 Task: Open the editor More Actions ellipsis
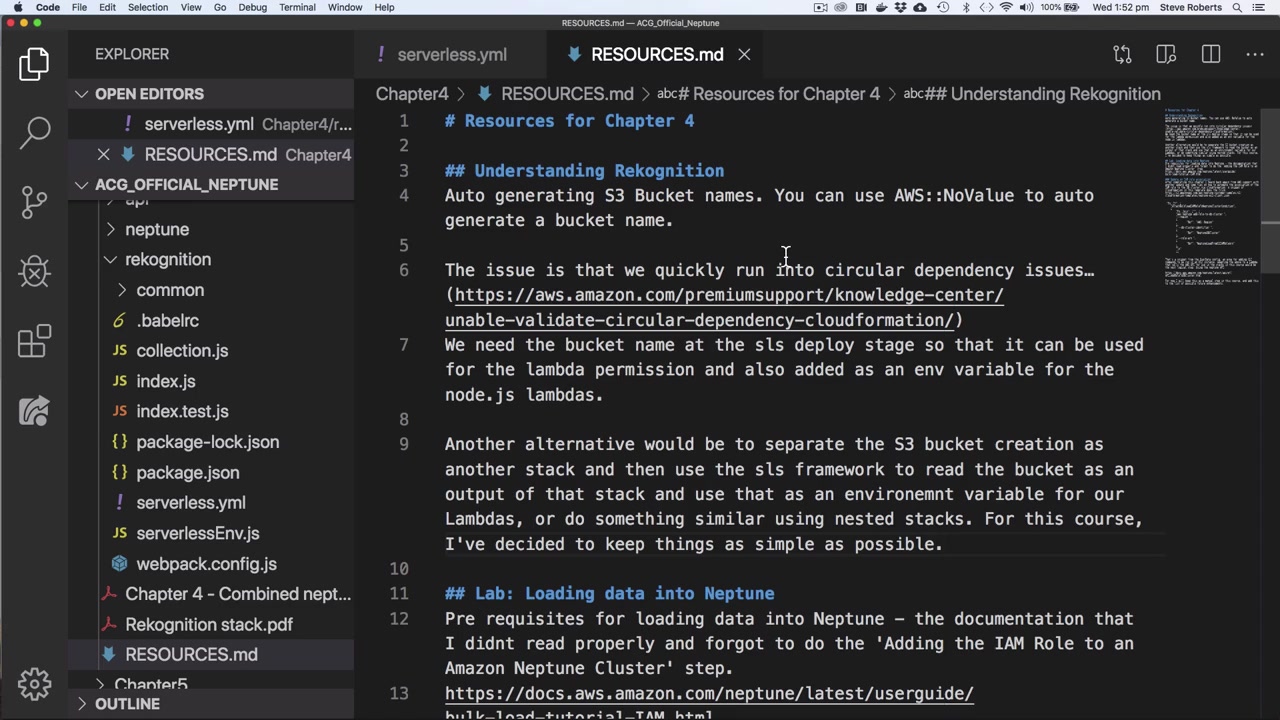[x=1255, y=54]
